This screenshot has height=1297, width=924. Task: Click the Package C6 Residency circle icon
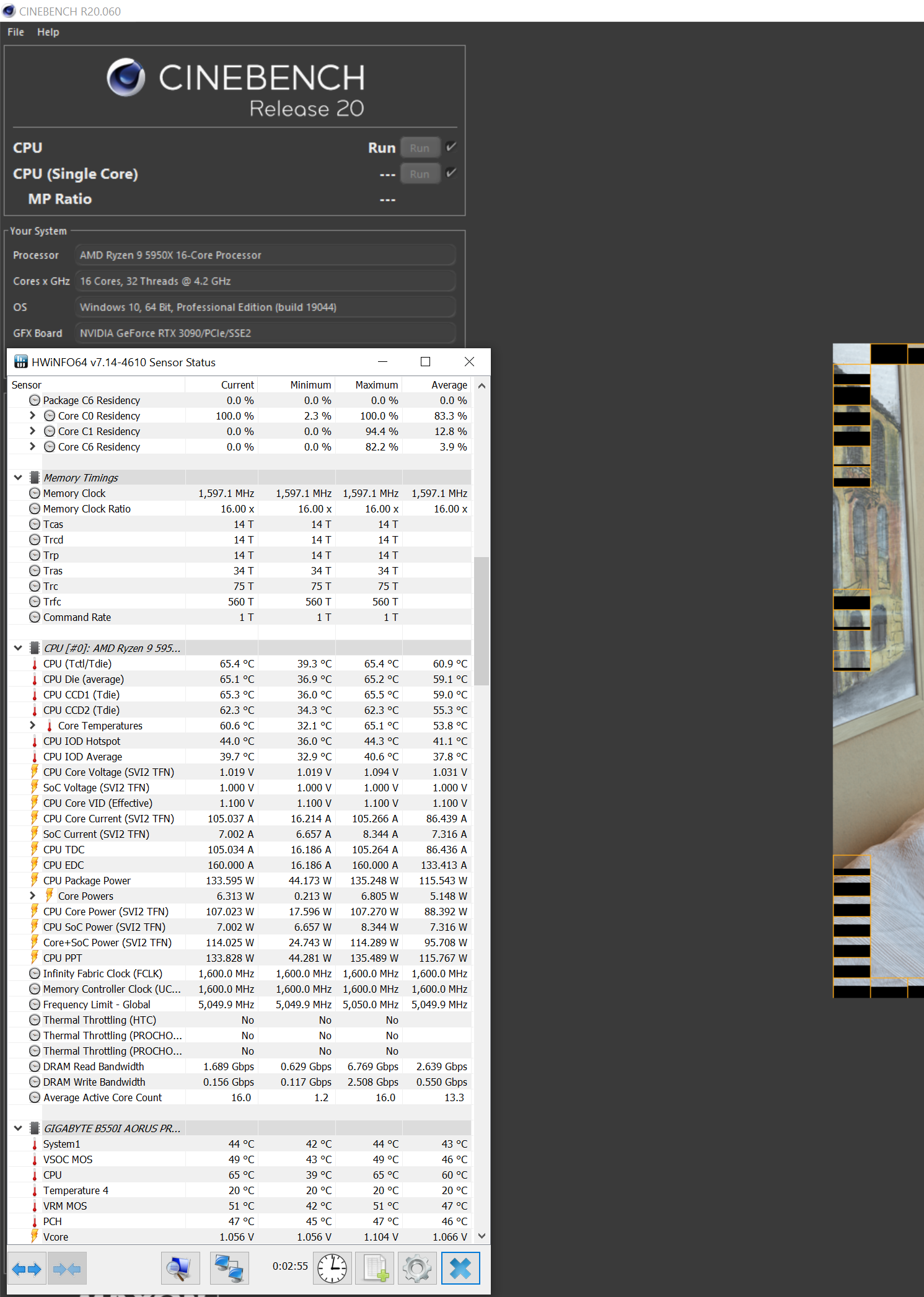35,400
